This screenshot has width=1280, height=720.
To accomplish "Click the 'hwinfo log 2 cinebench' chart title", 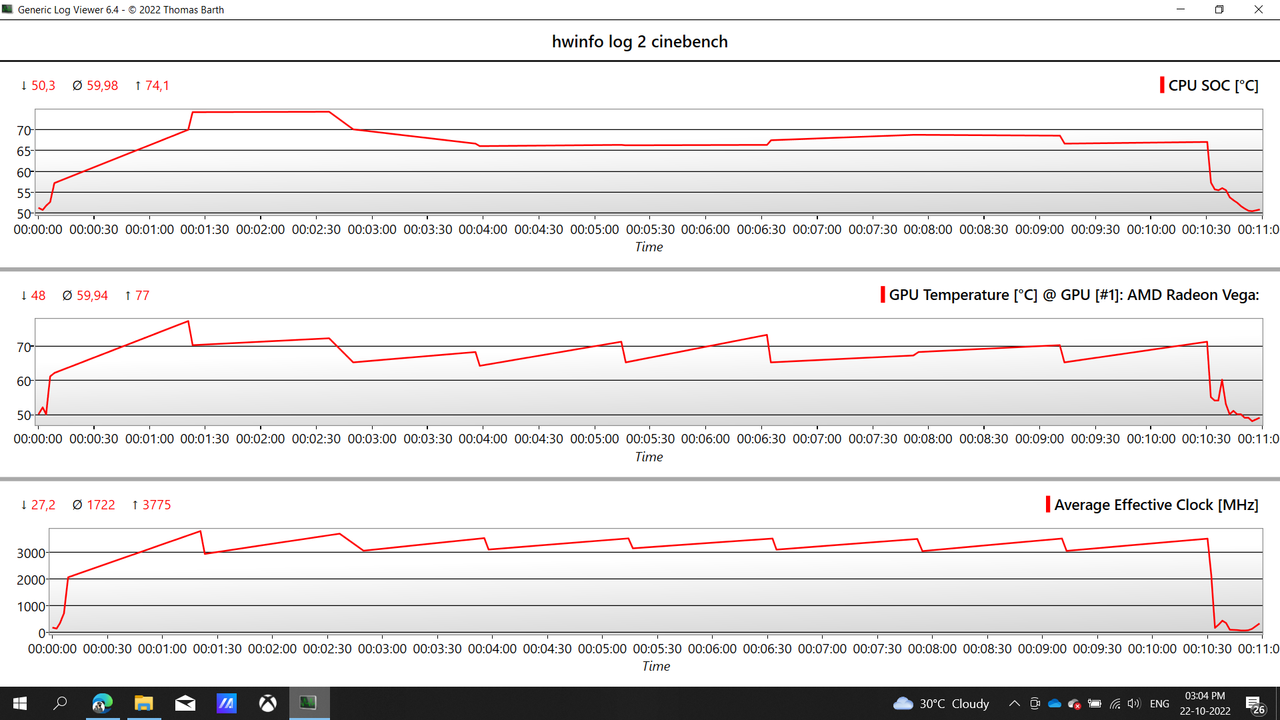I will (x=640, y=42).
